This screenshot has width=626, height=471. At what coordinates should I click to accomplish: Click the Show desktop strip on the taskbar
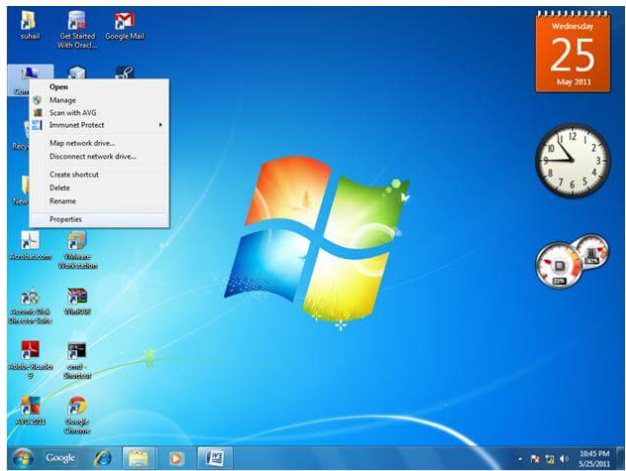coord(620,458)
